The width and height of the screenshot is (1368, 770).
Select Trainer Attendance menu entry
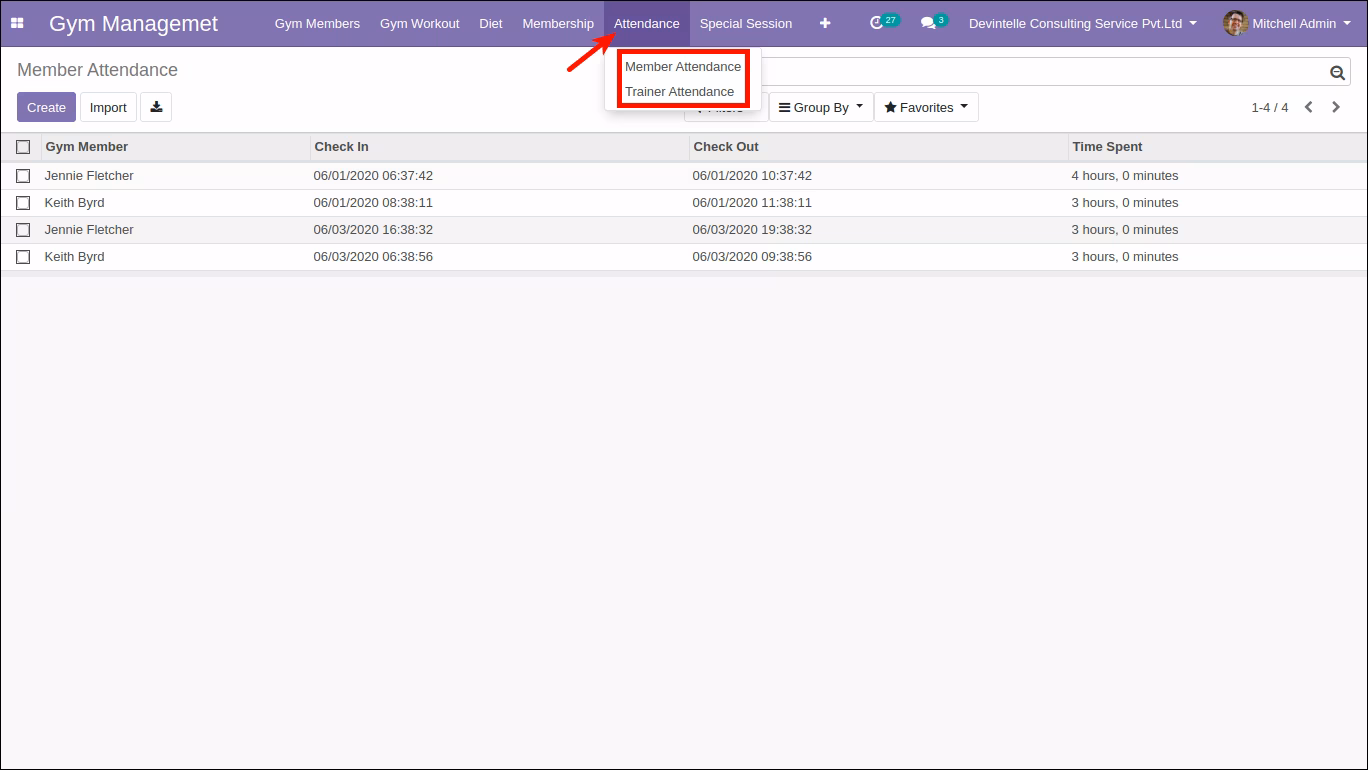coord(680,91)
